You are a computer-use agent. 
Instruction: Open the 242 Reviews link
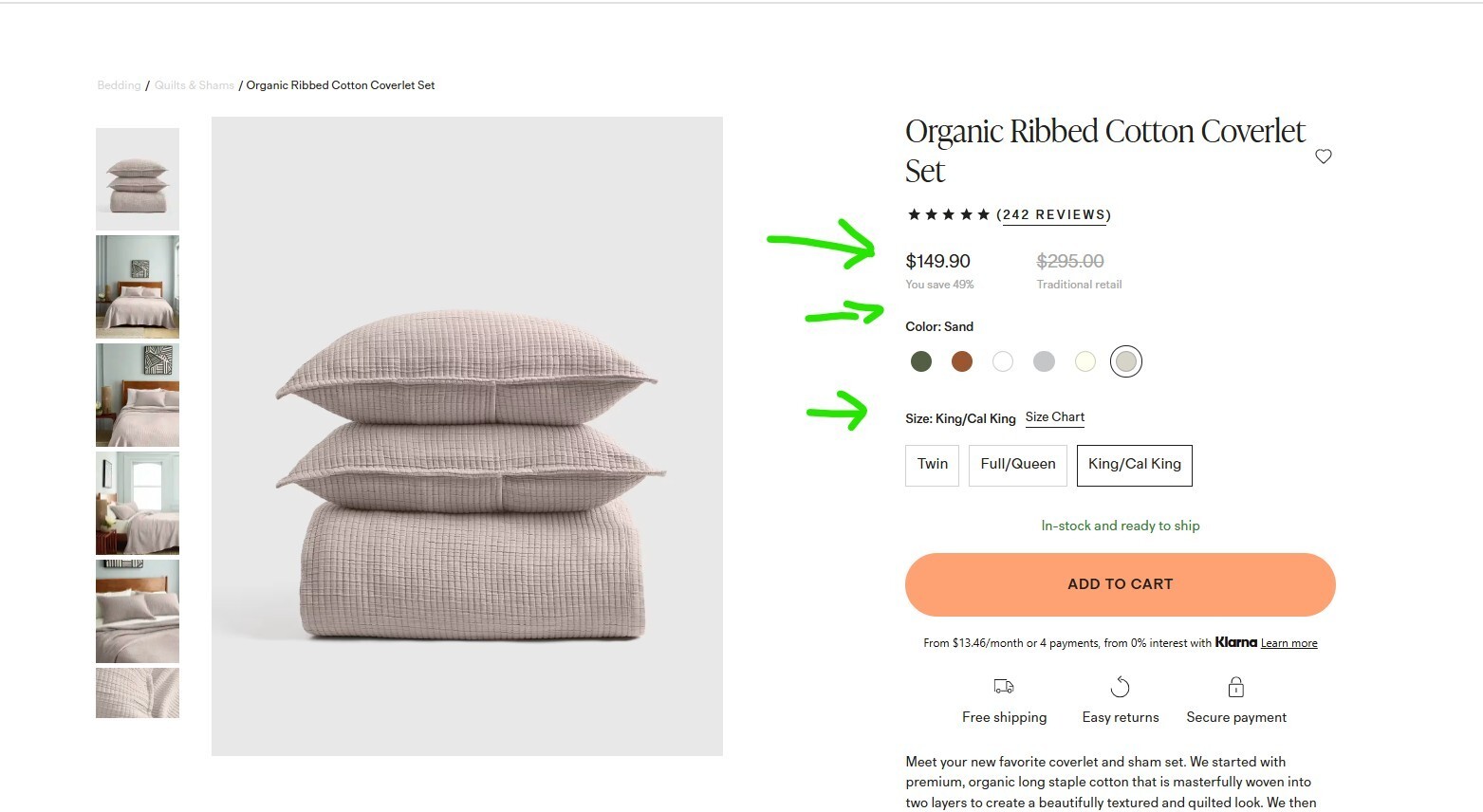(1054, 215)
